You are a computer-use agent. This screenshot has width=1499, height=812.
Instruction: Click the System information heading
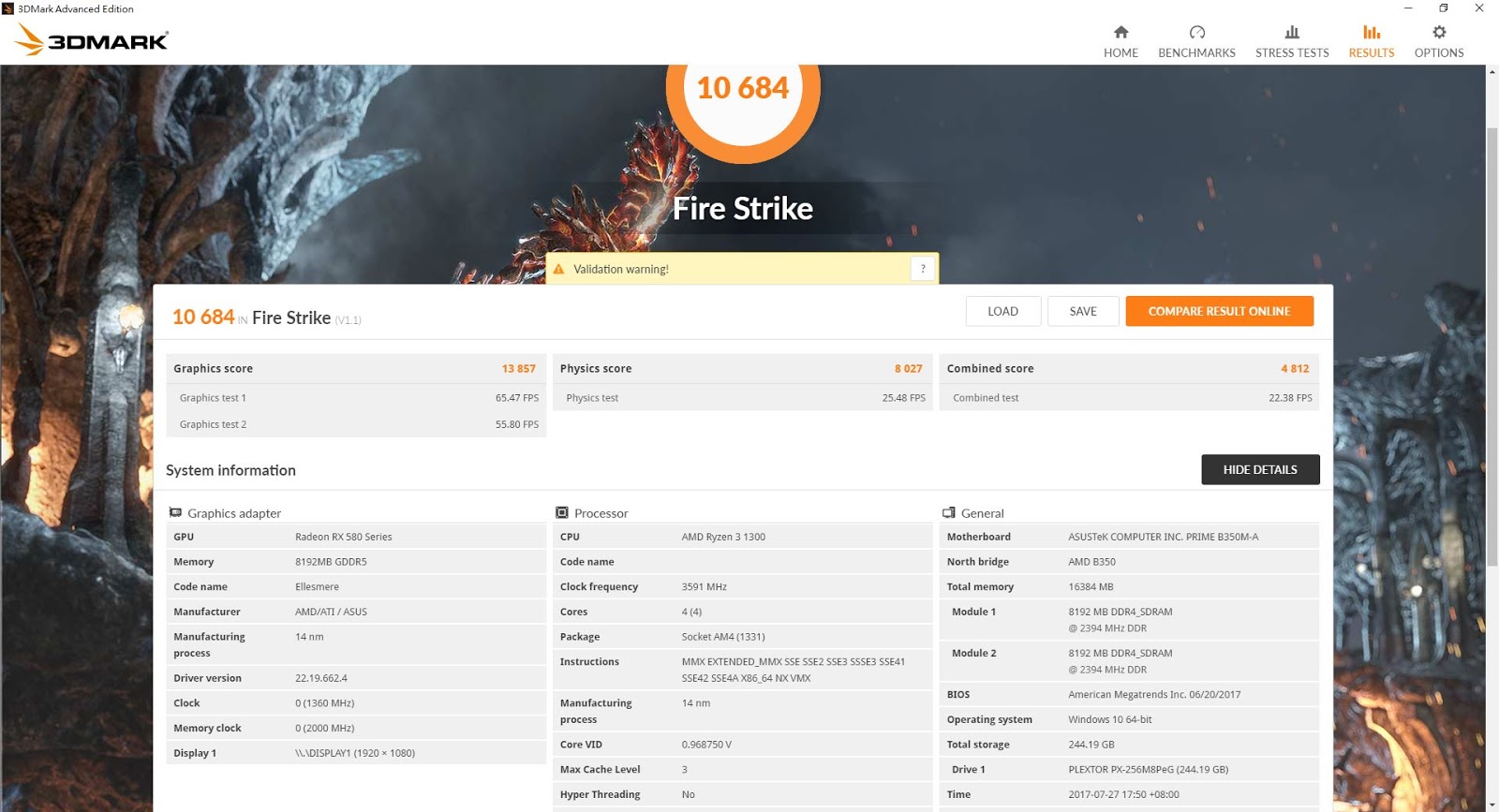pos(230,470)
